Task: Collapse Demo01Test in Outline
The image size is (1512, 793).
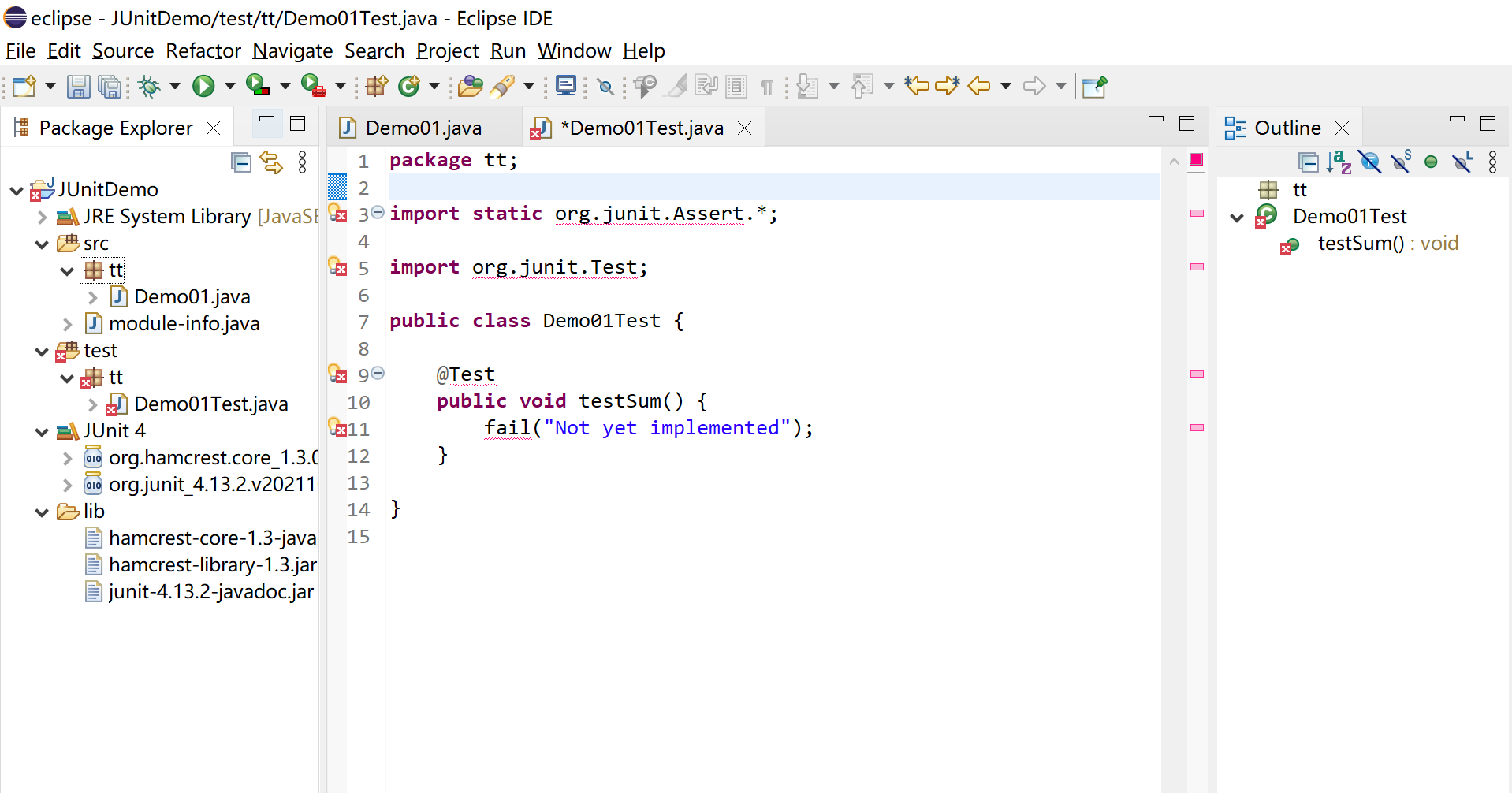Action: (x=1237, y=218)
